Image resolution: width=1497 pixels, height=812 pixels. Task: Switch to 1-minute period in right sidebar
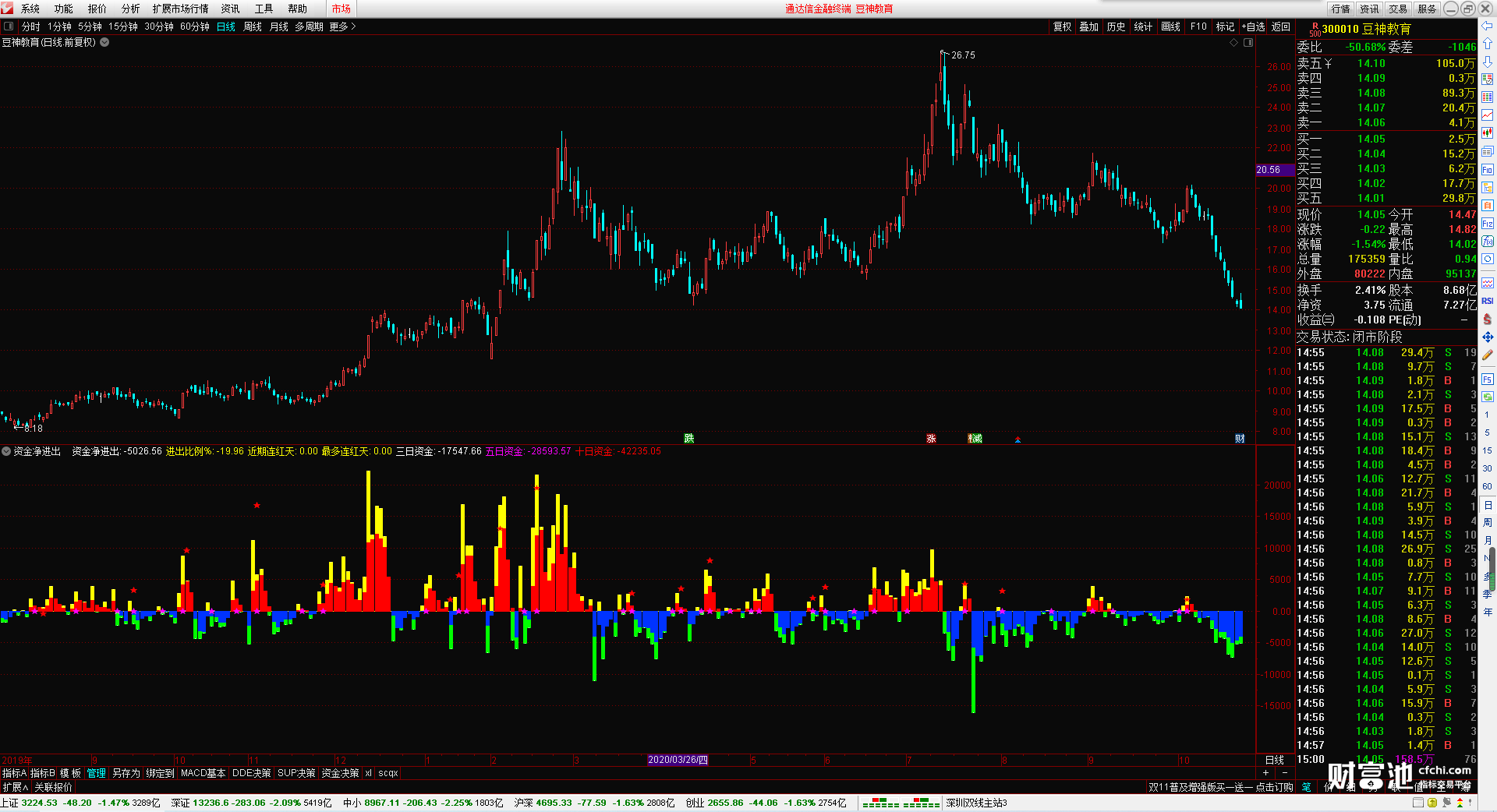point(1488,415)
